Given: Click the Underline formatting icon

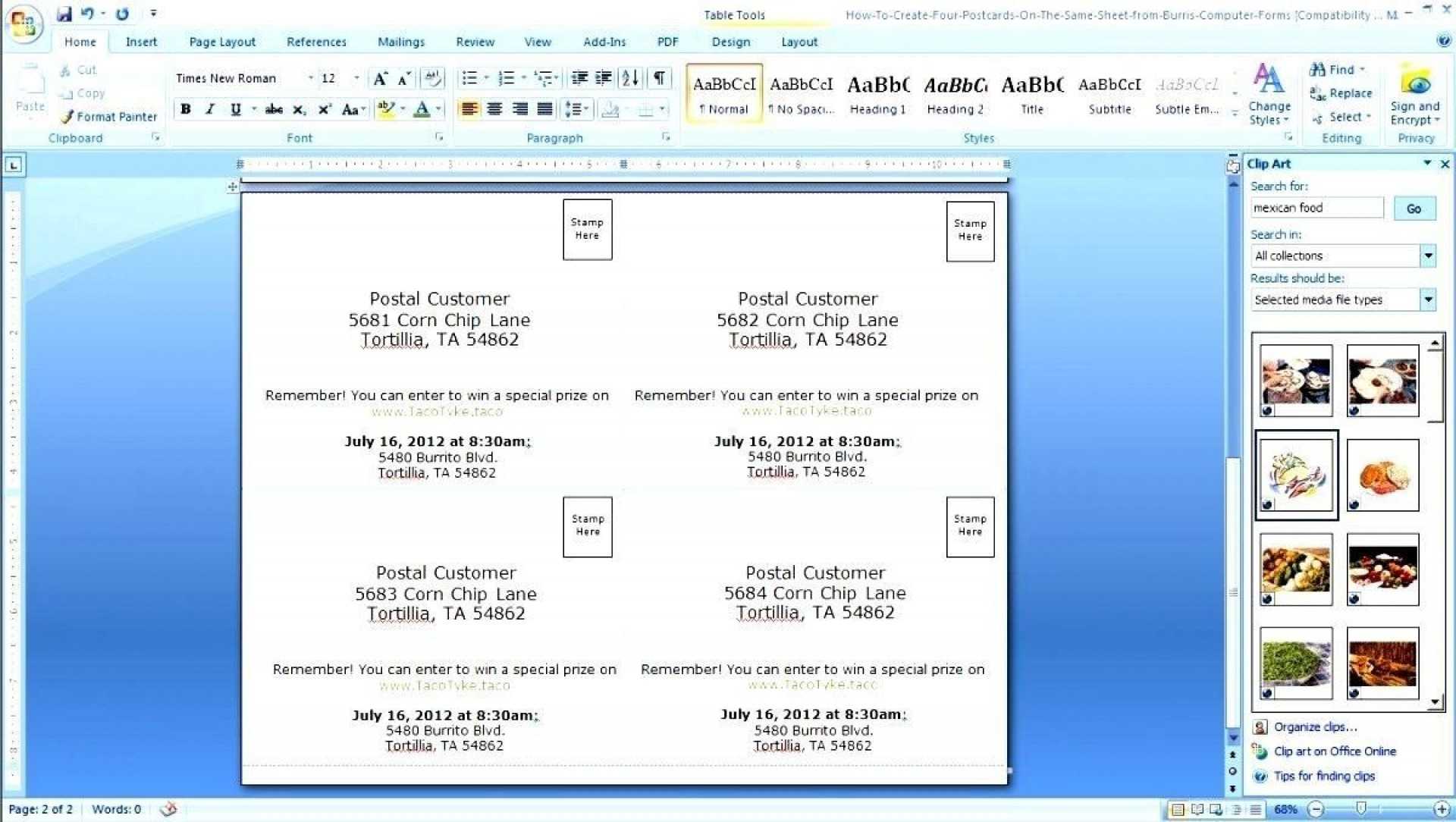Looking at the screenshot, I should click(x=233, y=108).
